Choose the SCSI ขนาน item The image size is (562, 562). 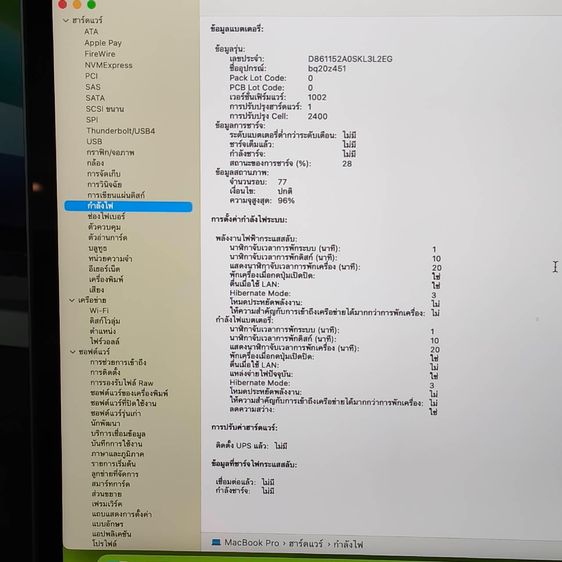coord(105,109)
